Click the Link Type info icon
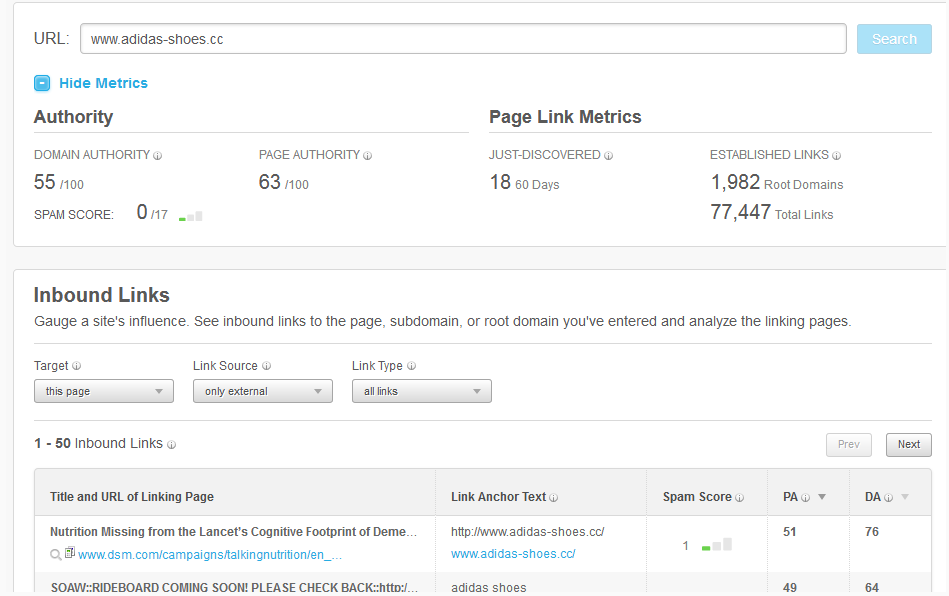The height and width of the screenshot is (596, 949). pos(412,366)
